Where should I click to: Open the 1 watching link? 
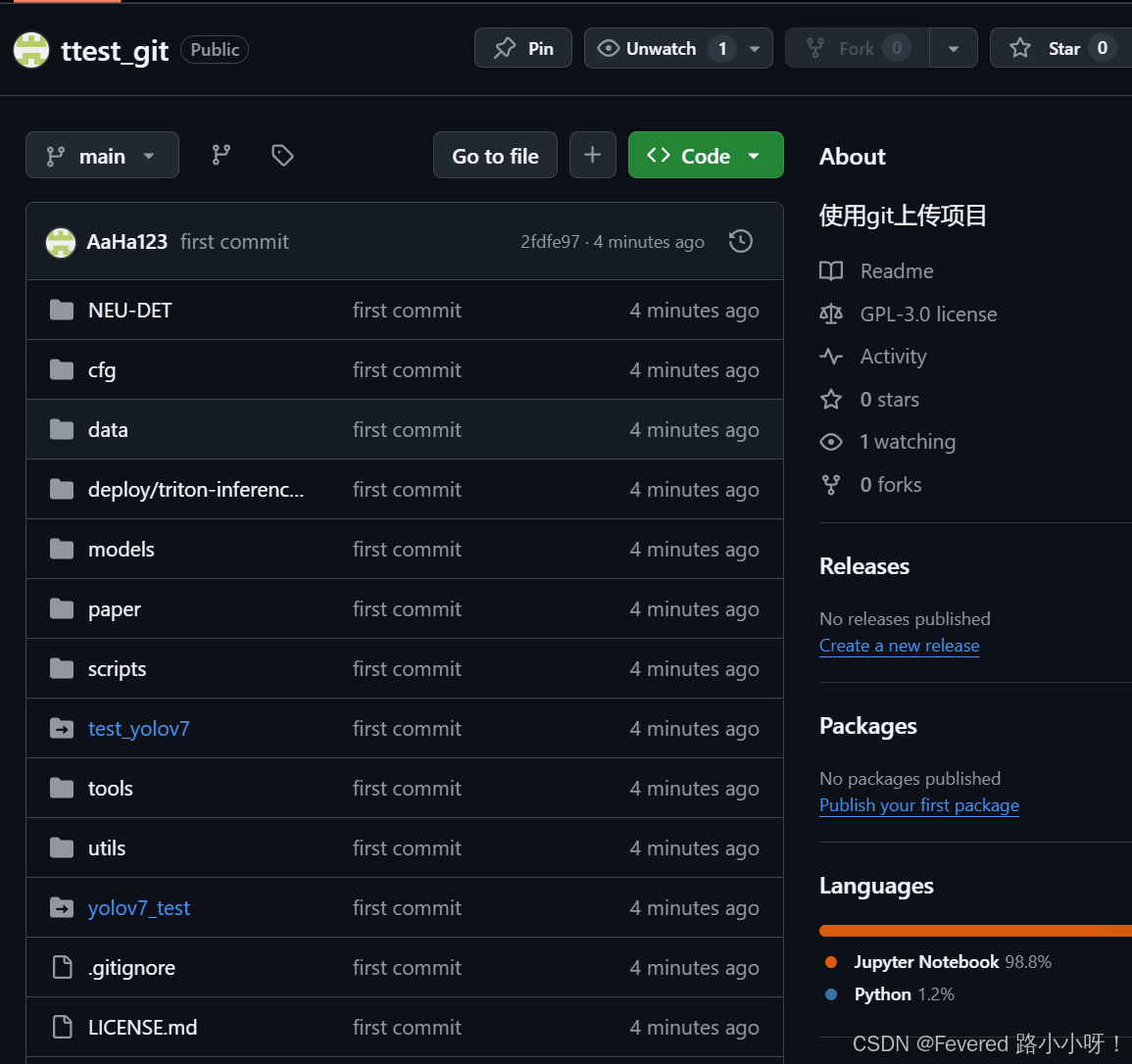[x=908, y=442]
